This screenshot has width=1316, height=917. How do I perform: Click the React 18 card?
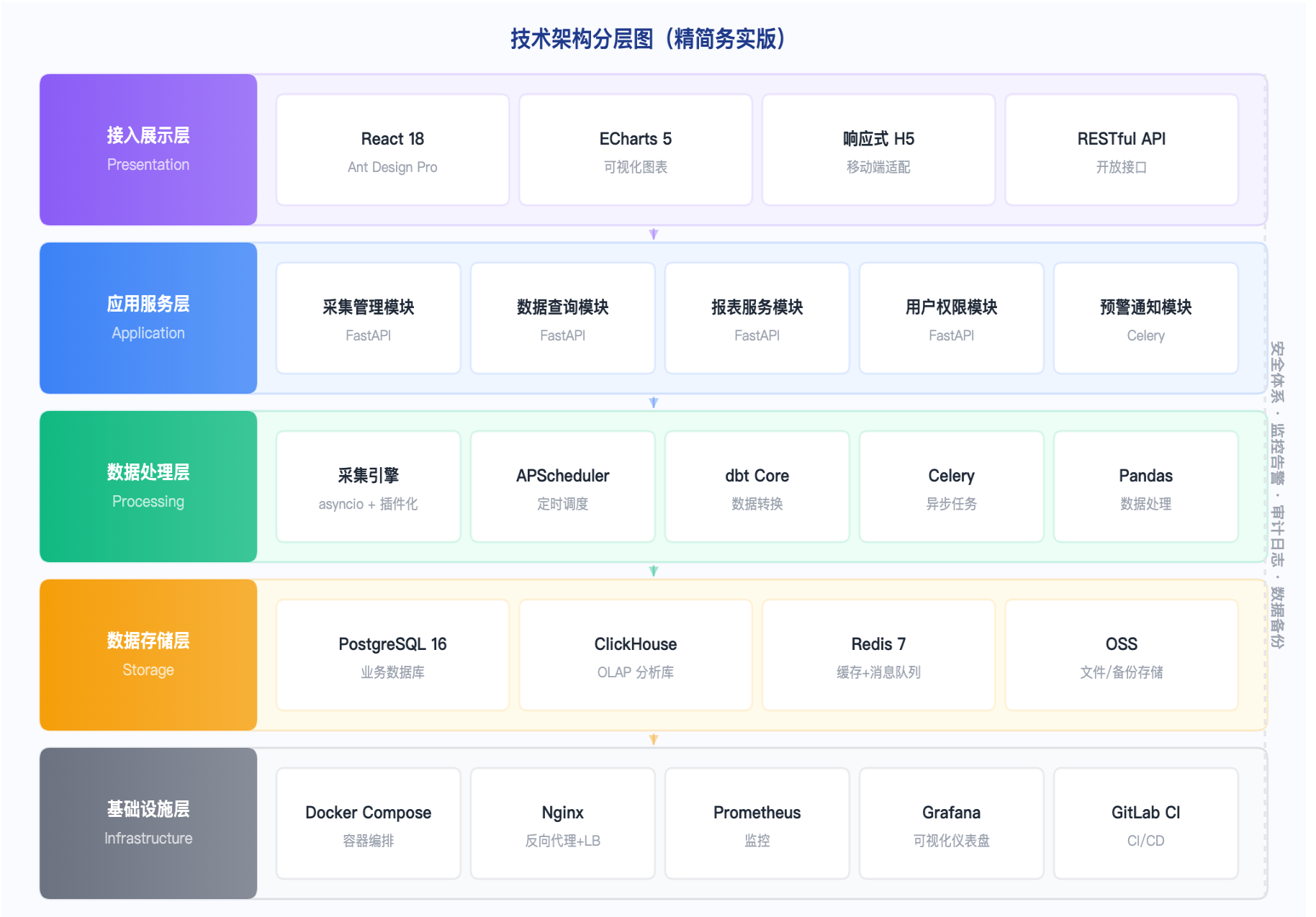[x=392, y=150]
